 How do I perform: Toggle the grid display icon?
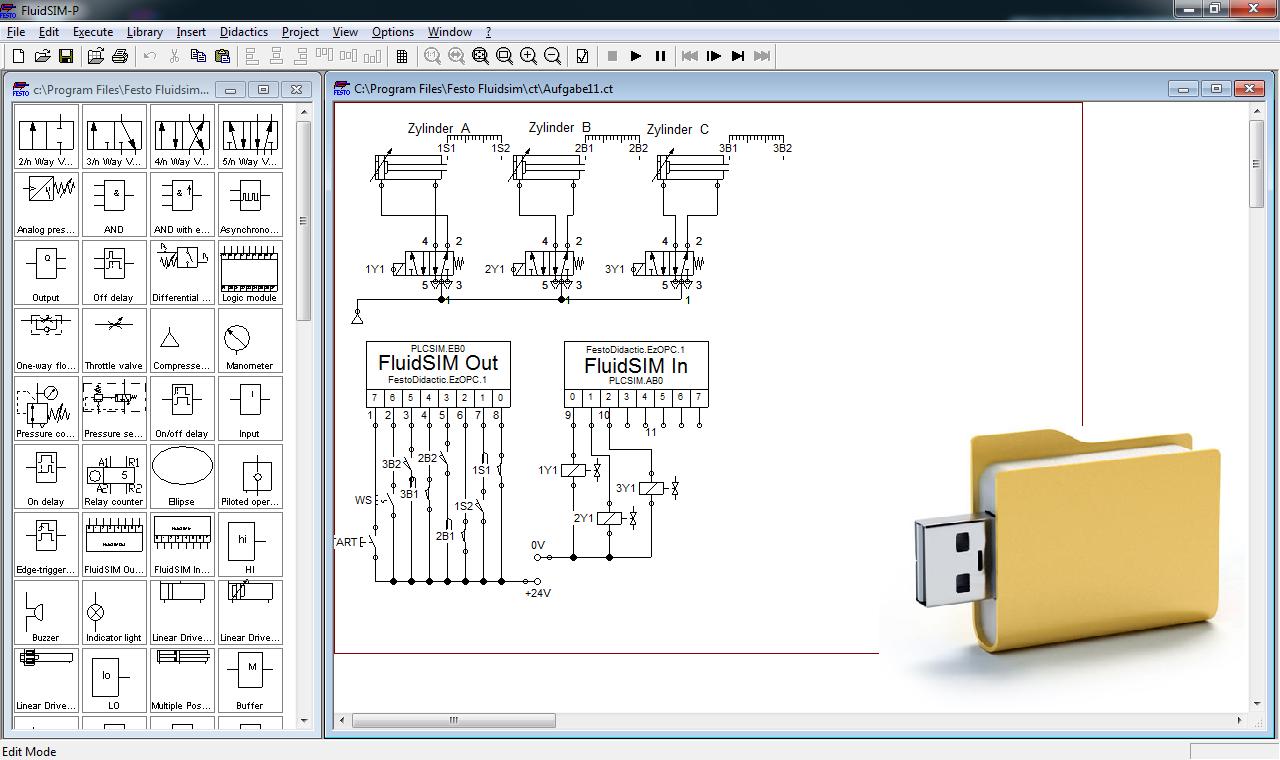[x=402, y=56]
